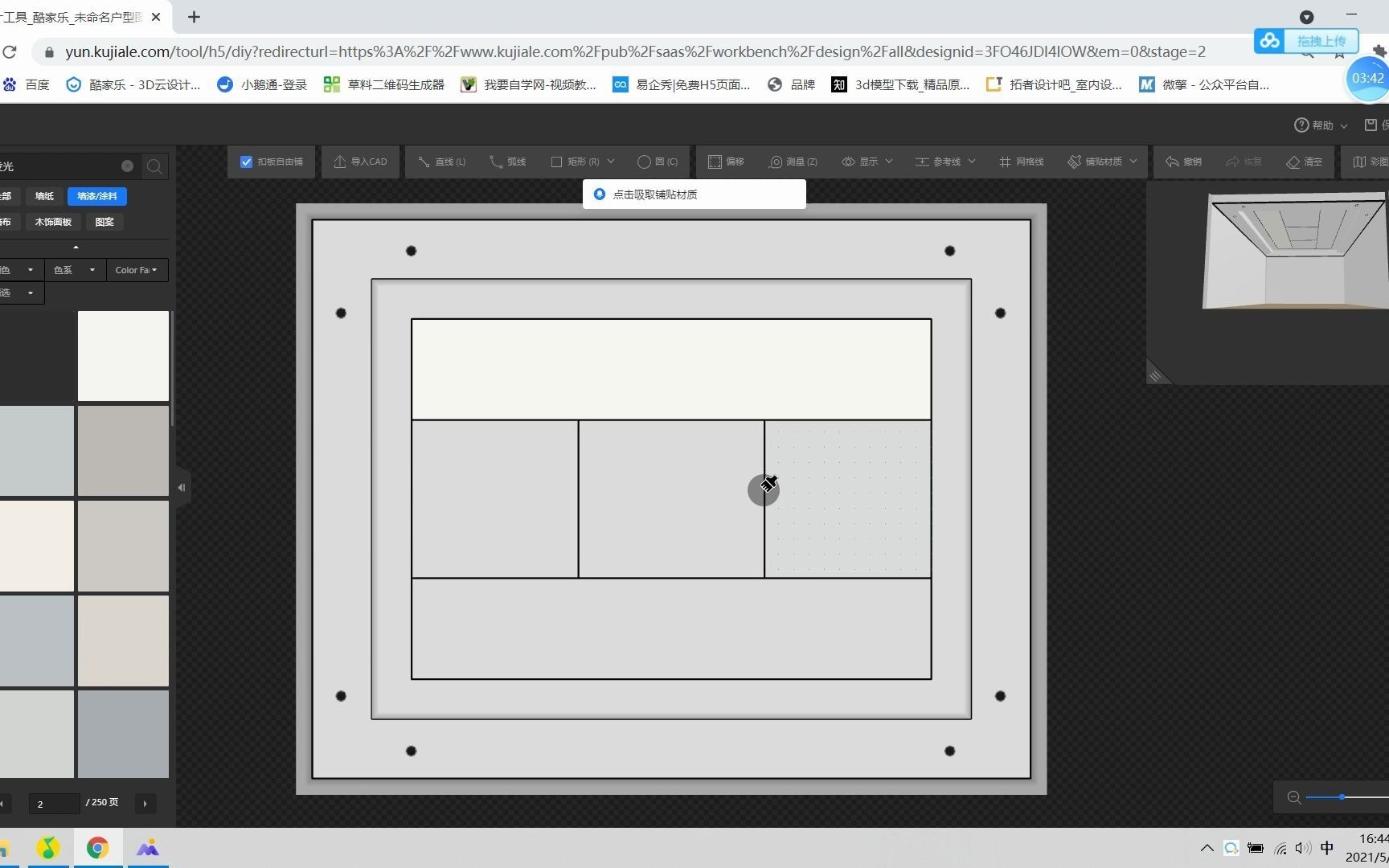
Task: Select the 墙纸 wallpaper category tab
Action: point(44,196)
